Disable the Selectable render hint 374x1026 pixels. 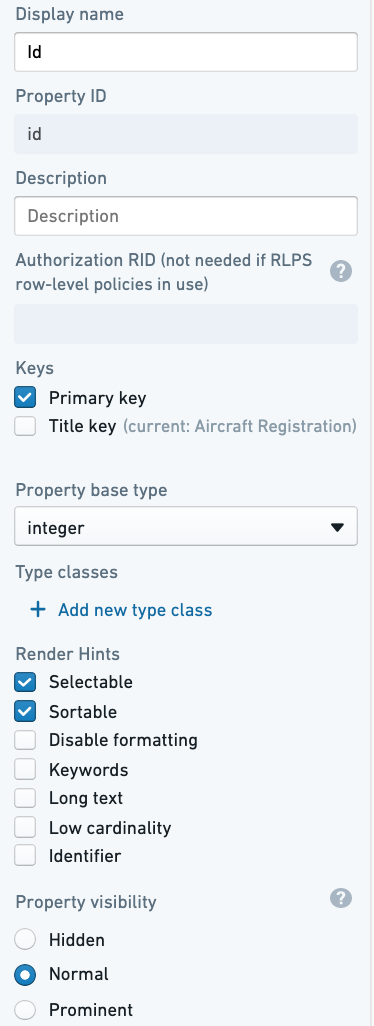tap(25, 682)
